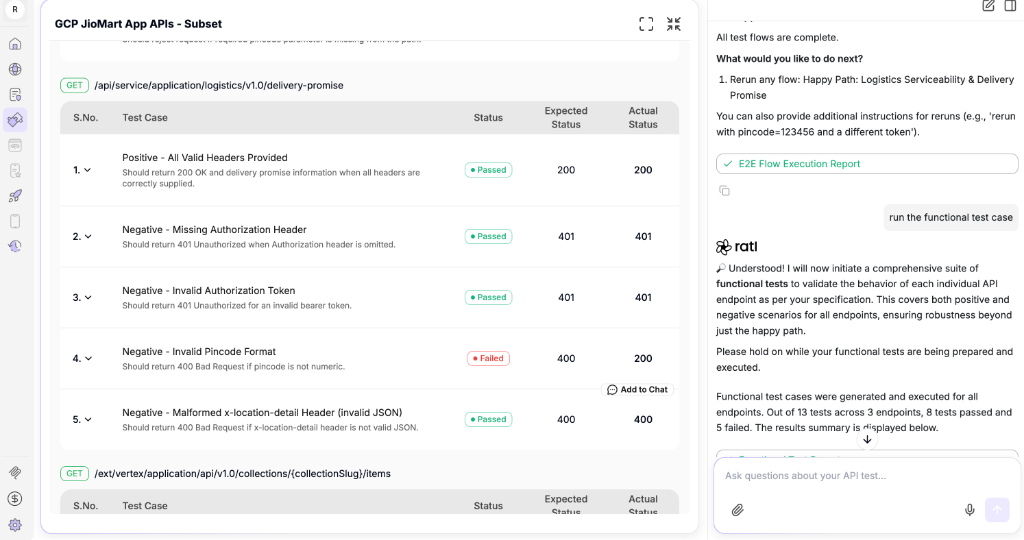Expand test case row 4 Invalid Pincode chevron
1024x540 pixels.
click(88, 358)
